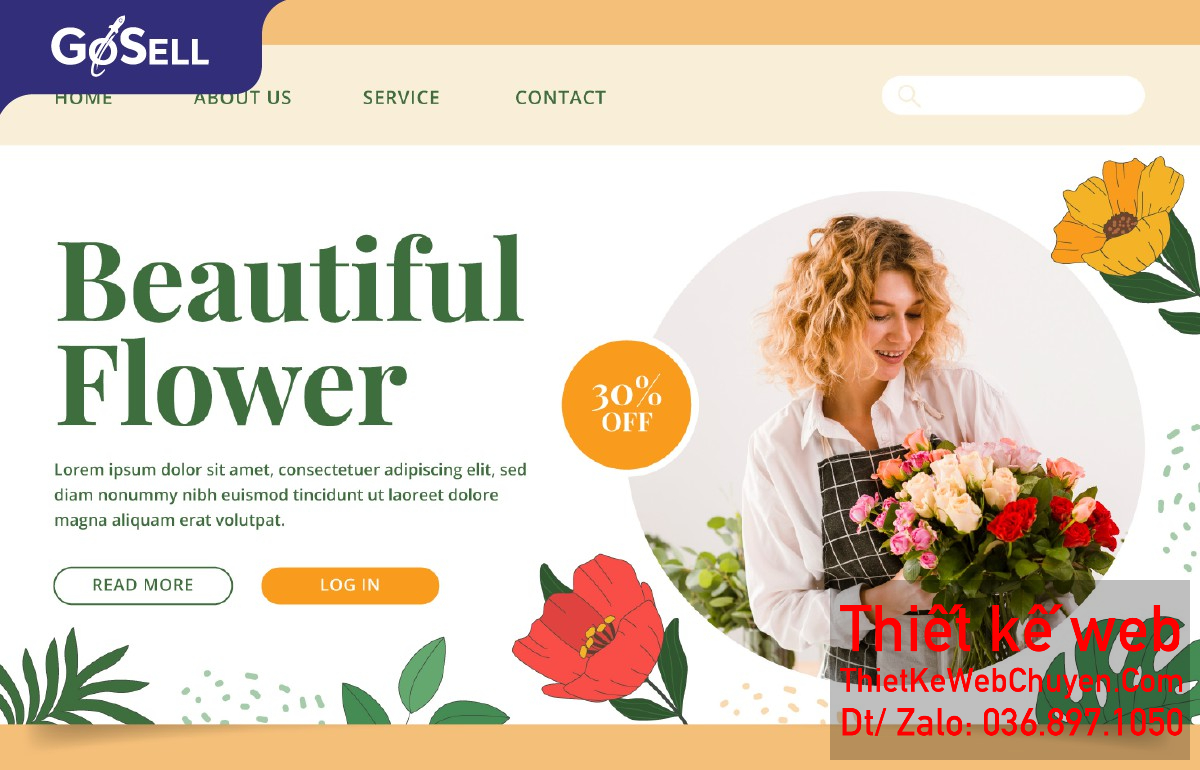Go to the ABOUT US page

coord(243,98)
